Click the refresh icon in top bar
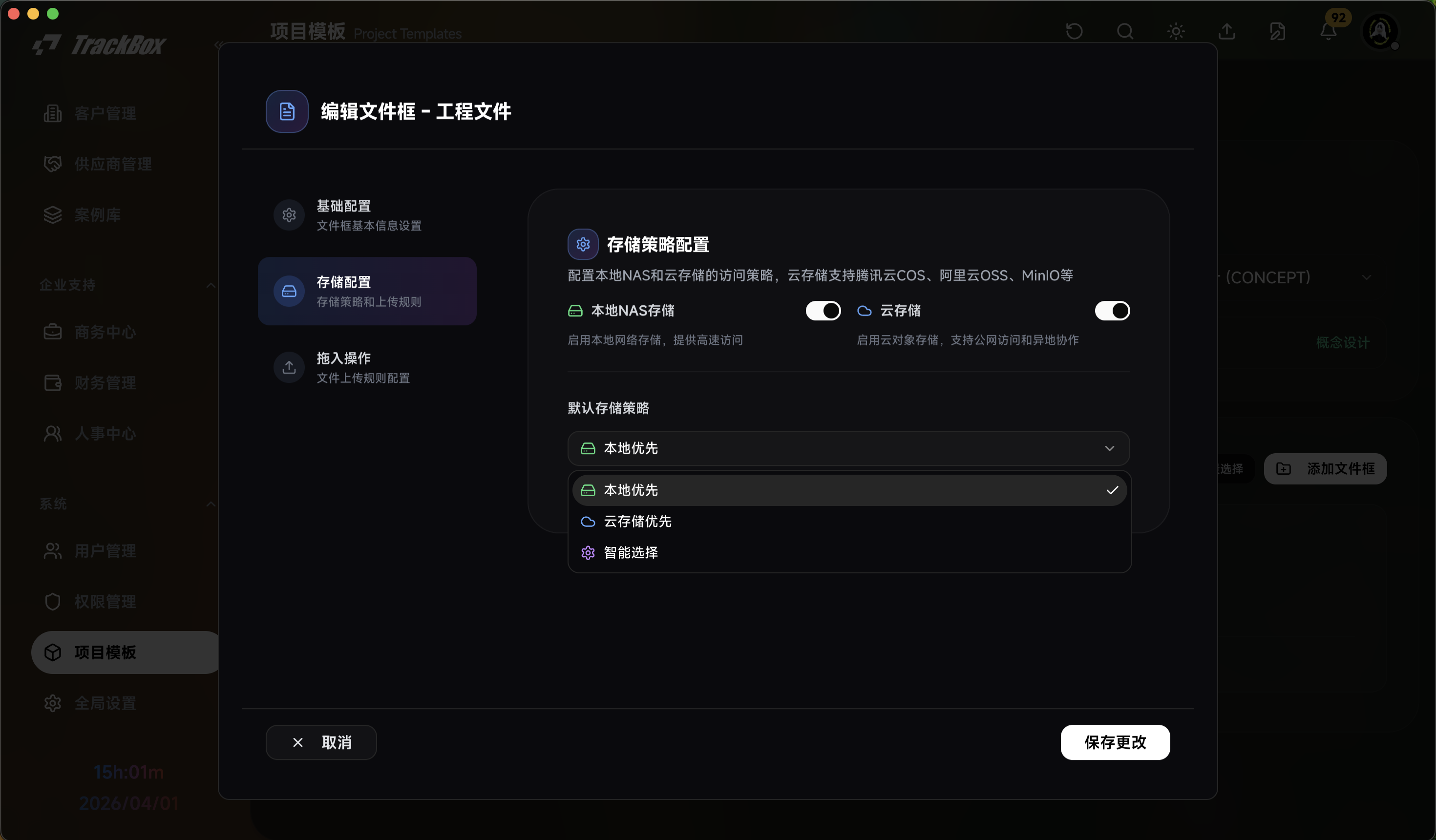The height and width of the screenshot is (840, 1436). (x=1074, y=31)
